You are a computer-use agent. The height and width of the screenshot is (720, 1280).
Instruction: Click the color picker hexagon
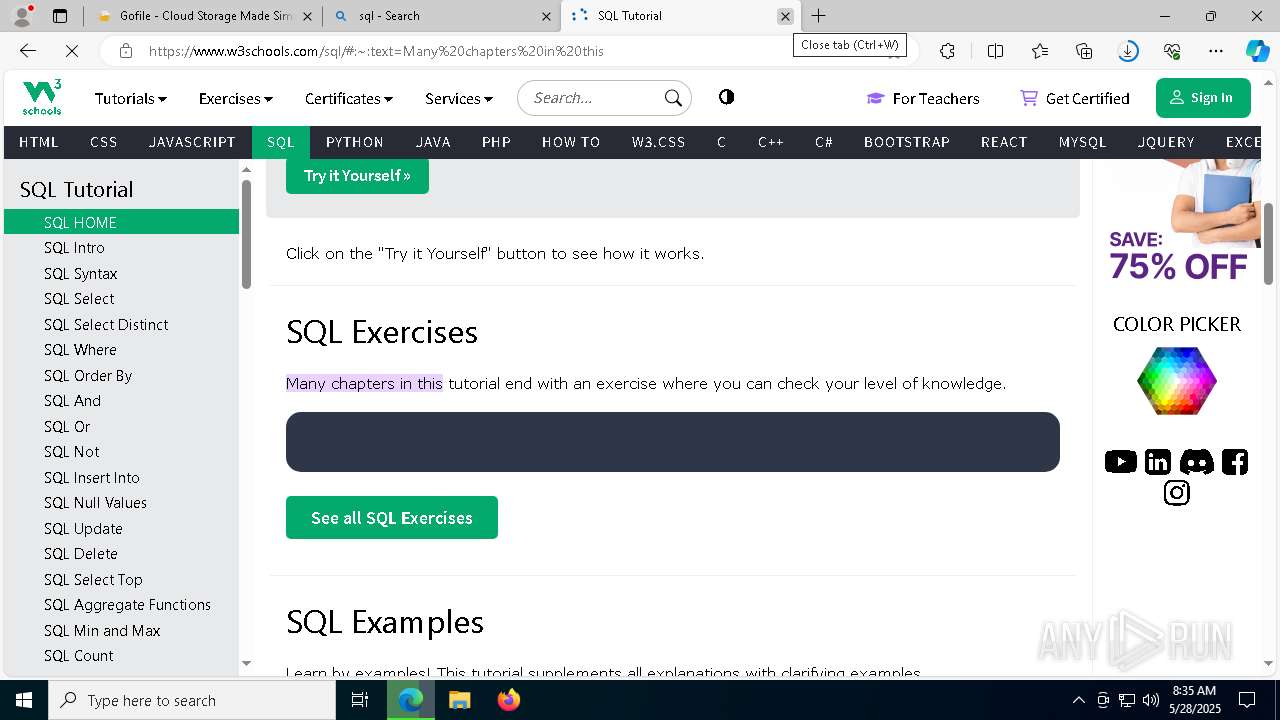[x=1177, y=381]
